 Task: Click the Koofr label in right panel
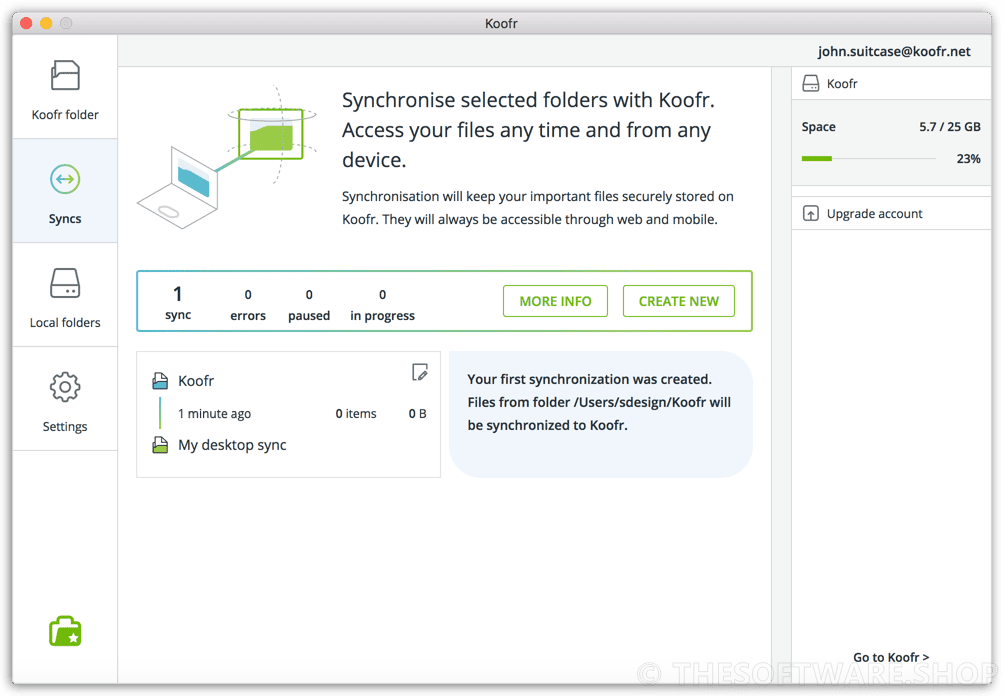tap(841, 84)
